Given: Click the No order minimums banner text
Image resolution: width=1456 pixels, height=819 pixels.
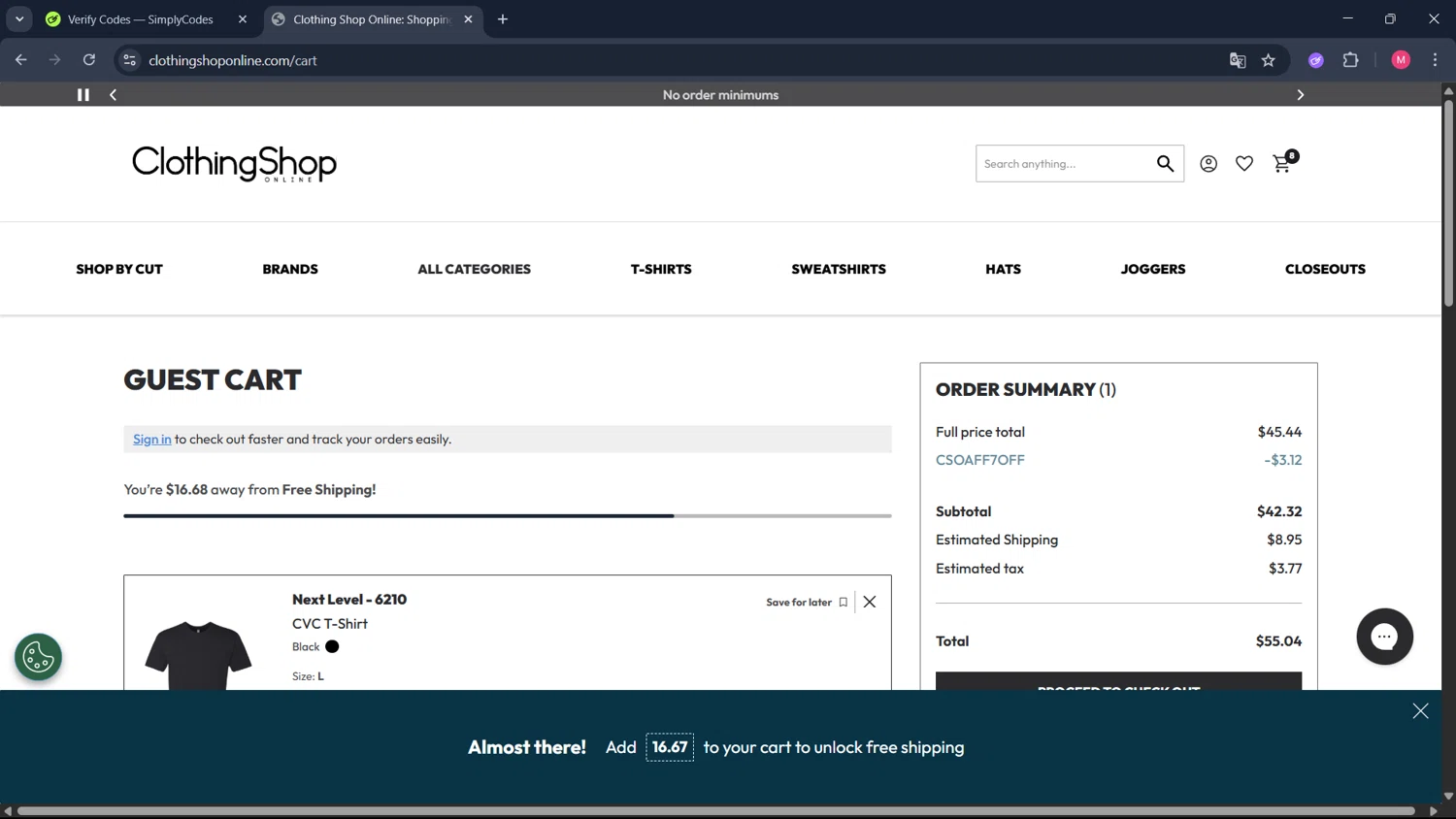Looking at the screenshot, I should 720,95.
